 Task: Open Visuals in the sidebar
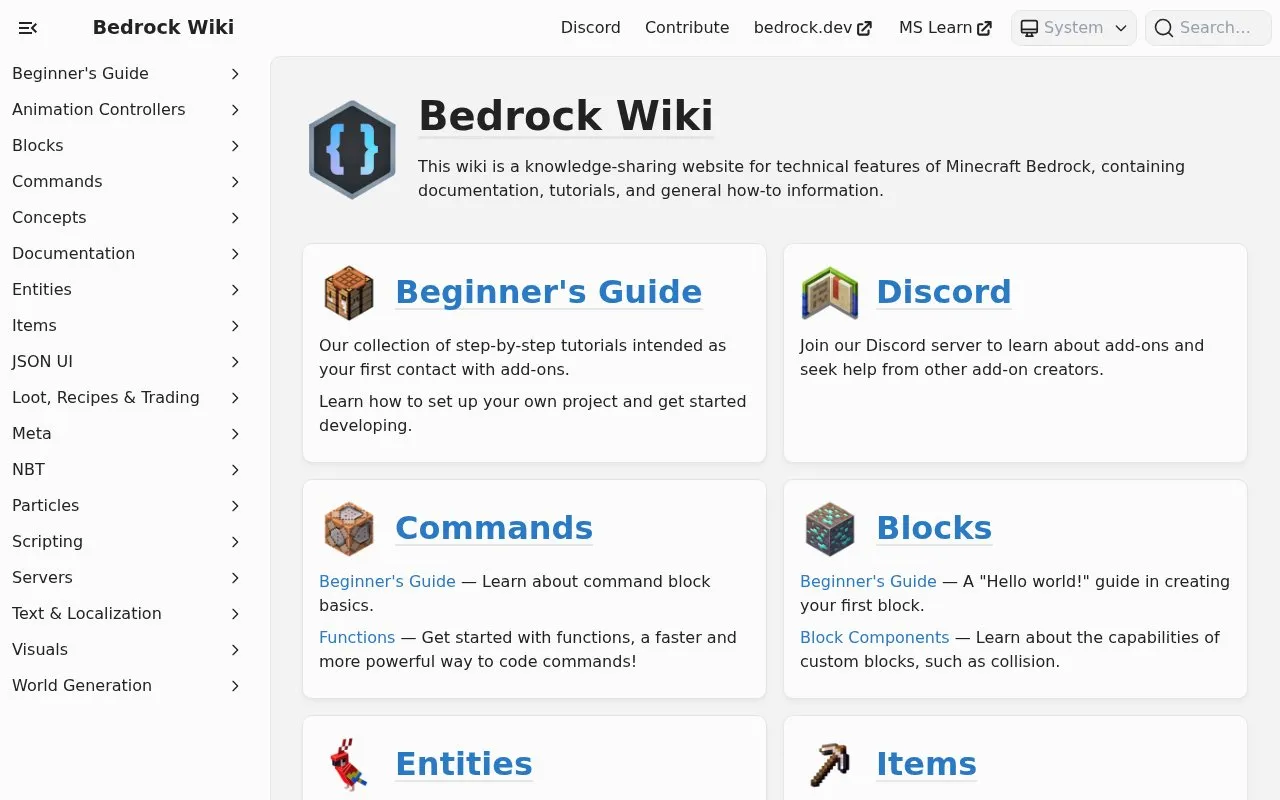click(40, 650)
